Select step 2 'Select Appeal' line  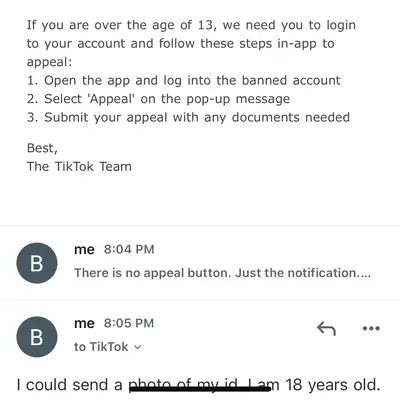tap(158, 99)
